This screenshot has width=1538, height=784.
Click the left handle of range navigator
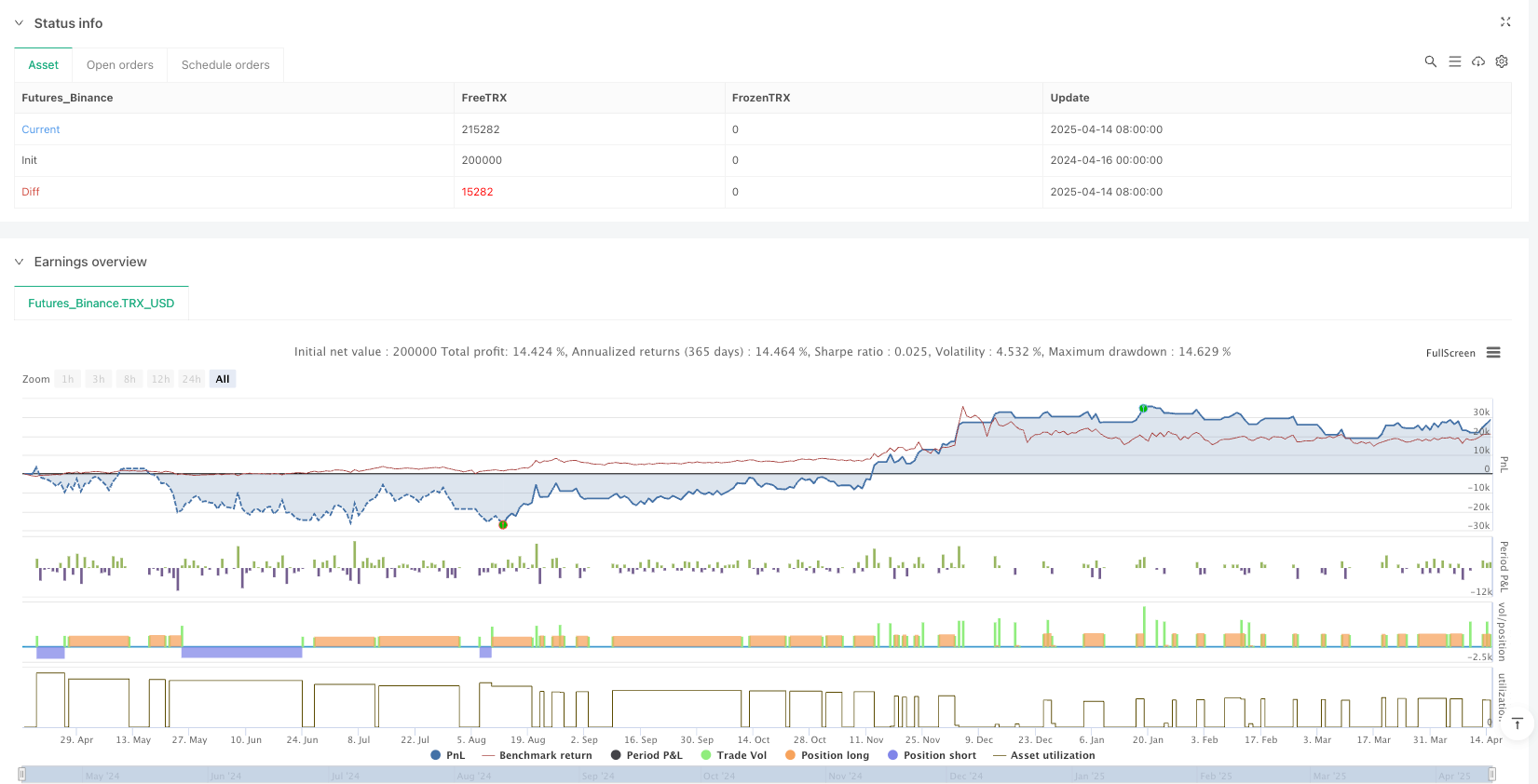point(22,774)
